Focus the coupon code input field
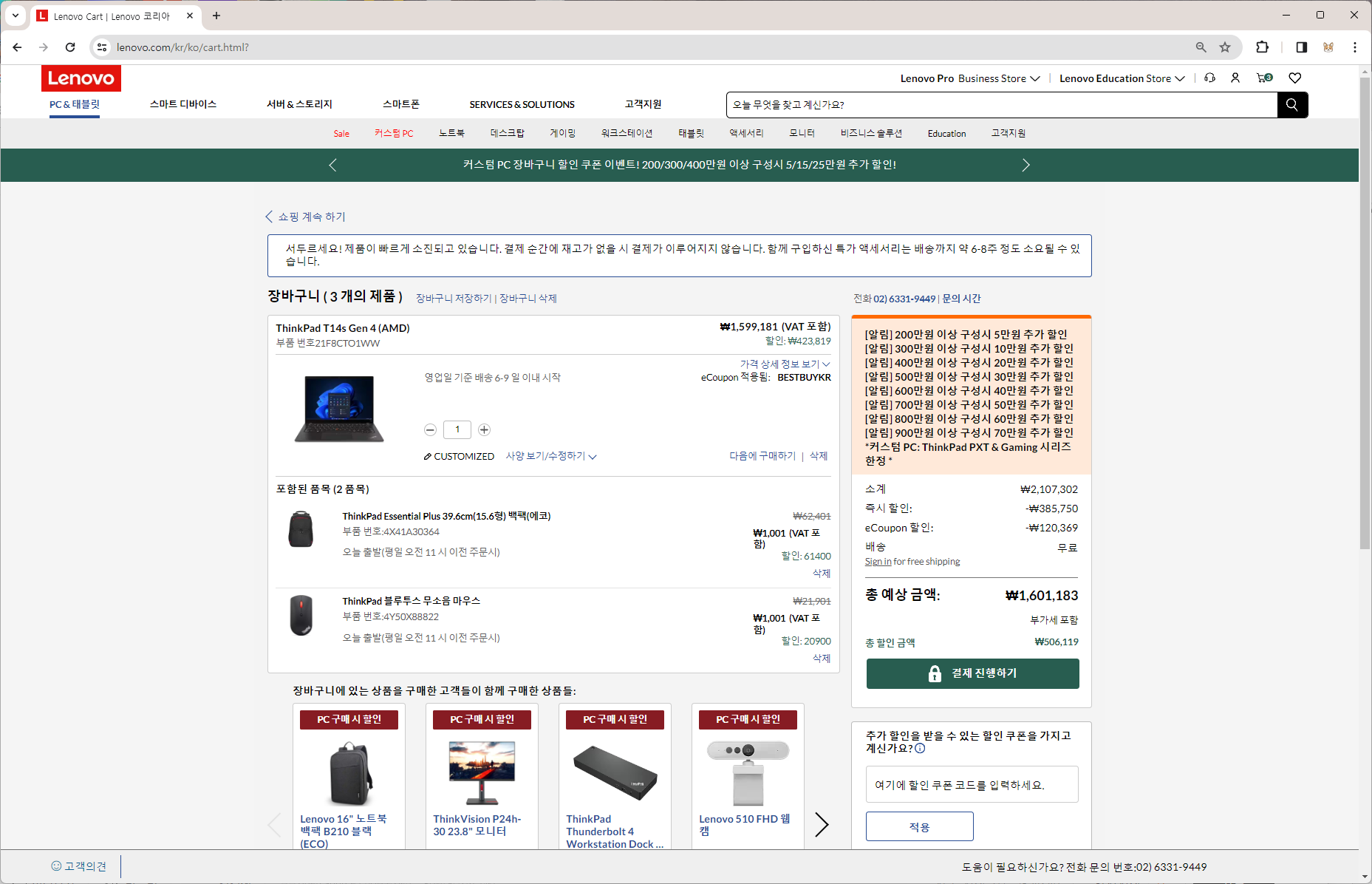This screenshot has width=1372, height=884. click(x=972, y=784)
